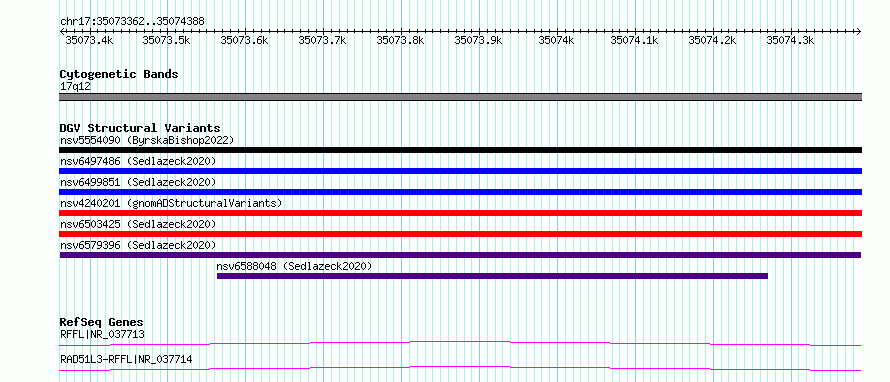890x382 pixels.
Task: Click the Cytogenetic Bands track title
Action: click(x=119, y=74)
